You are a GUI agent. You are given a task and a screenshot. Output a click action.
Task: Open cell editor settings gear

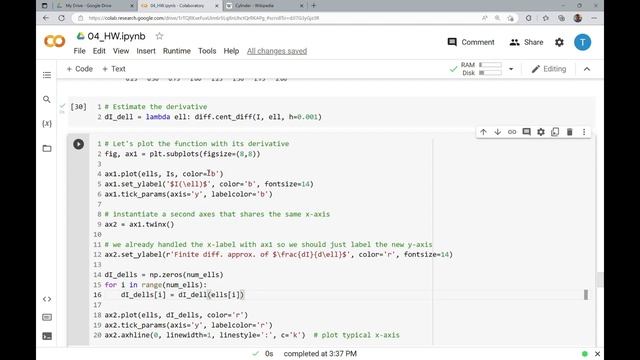point(541,132)
